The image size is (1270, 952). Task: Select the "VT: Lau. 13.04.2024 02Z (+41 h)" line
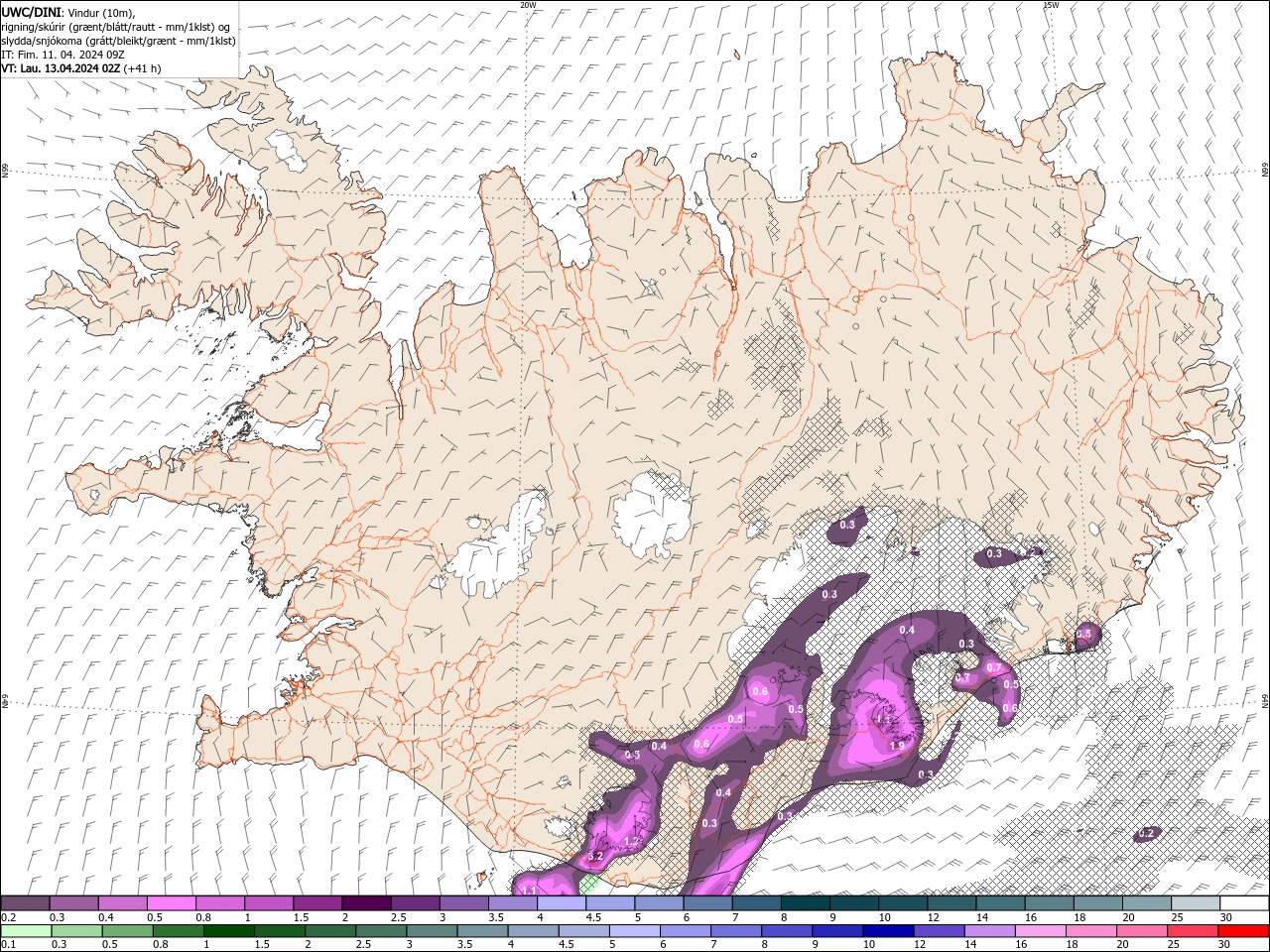click(81, 68)
